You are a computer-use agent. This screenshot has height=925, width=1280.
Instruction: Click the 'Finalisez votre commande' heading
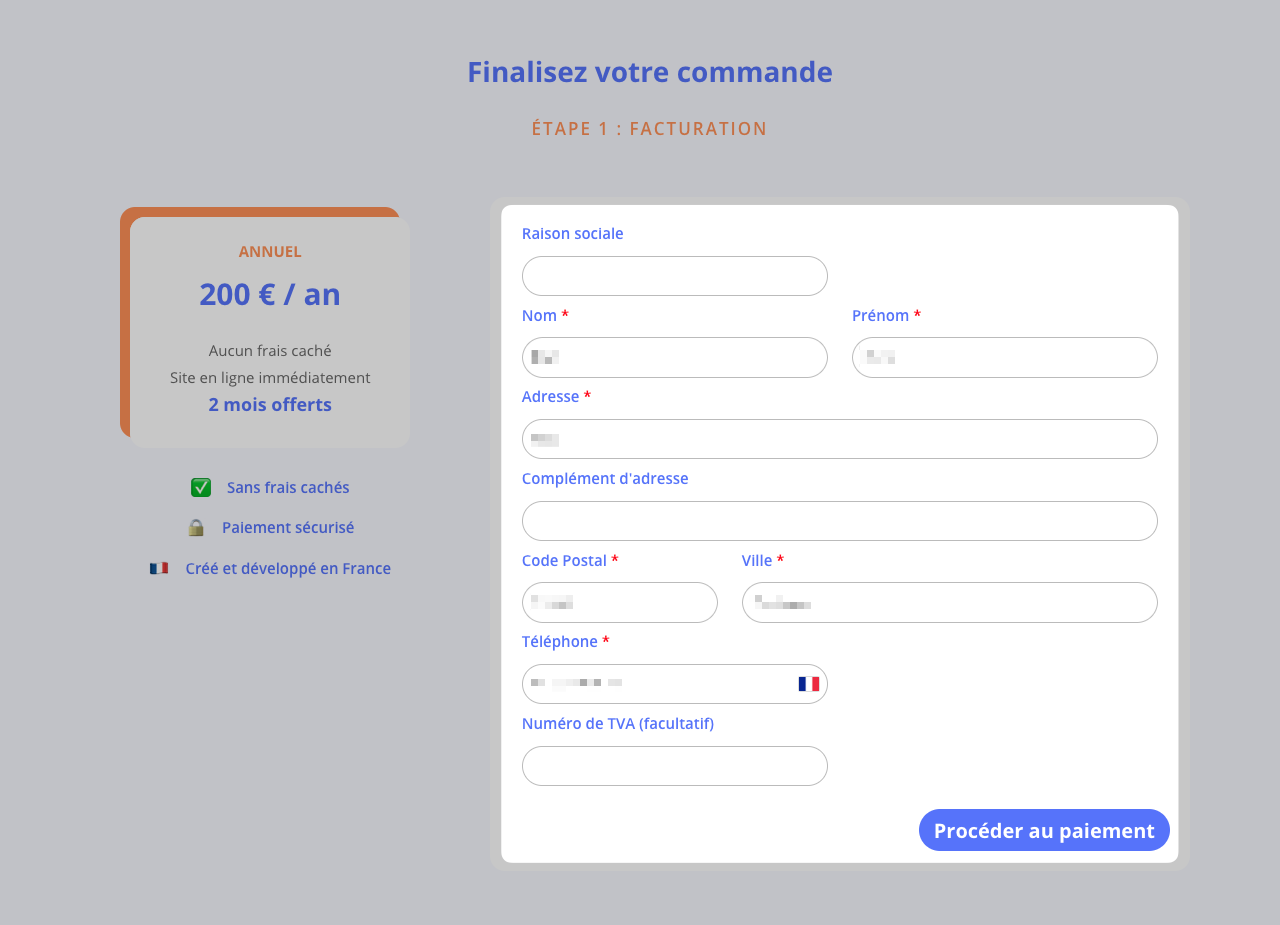click(x=650, y=72)
